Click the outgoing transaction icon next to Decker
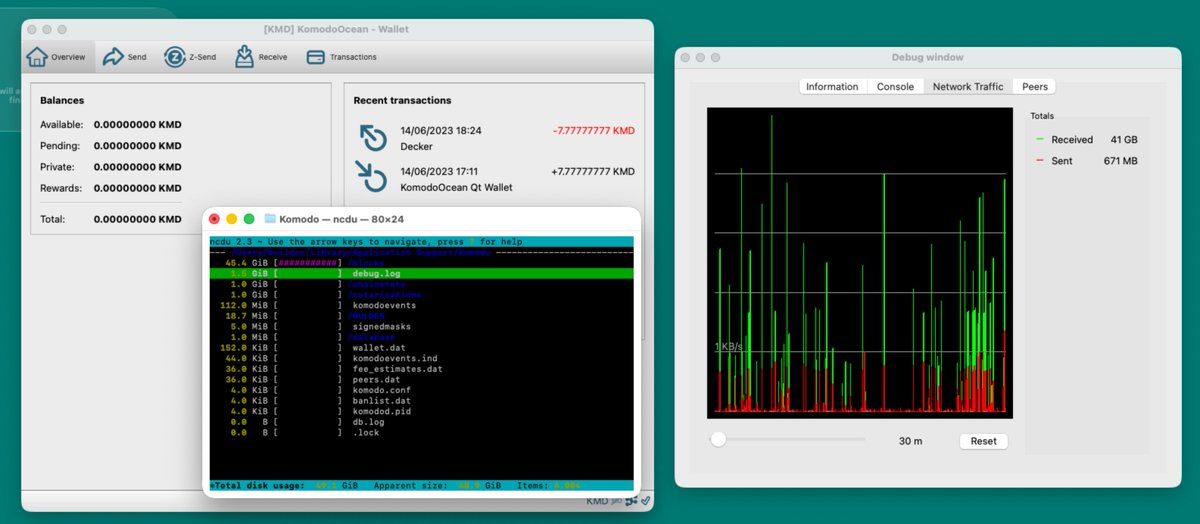This screenshot has height=524, width=1200. pos(373,137)
